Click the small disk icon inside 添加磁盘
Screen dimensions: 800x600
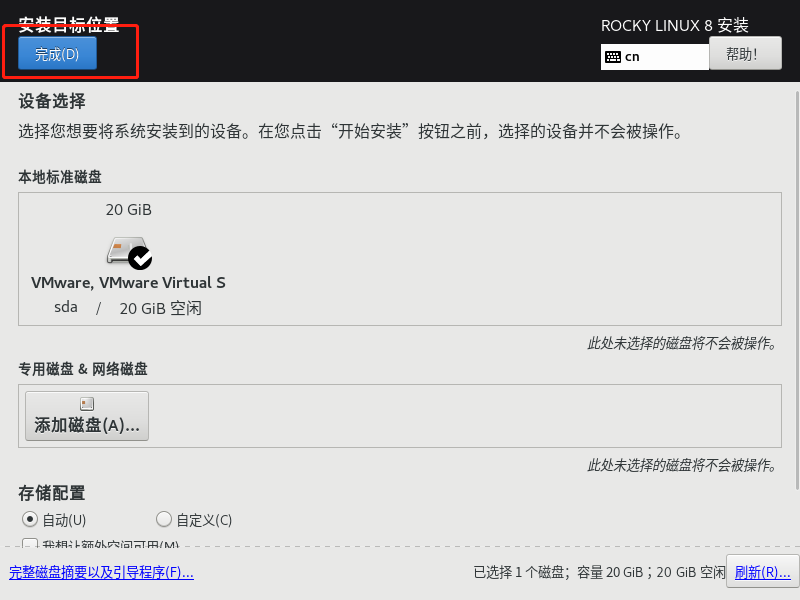(87, 404)
